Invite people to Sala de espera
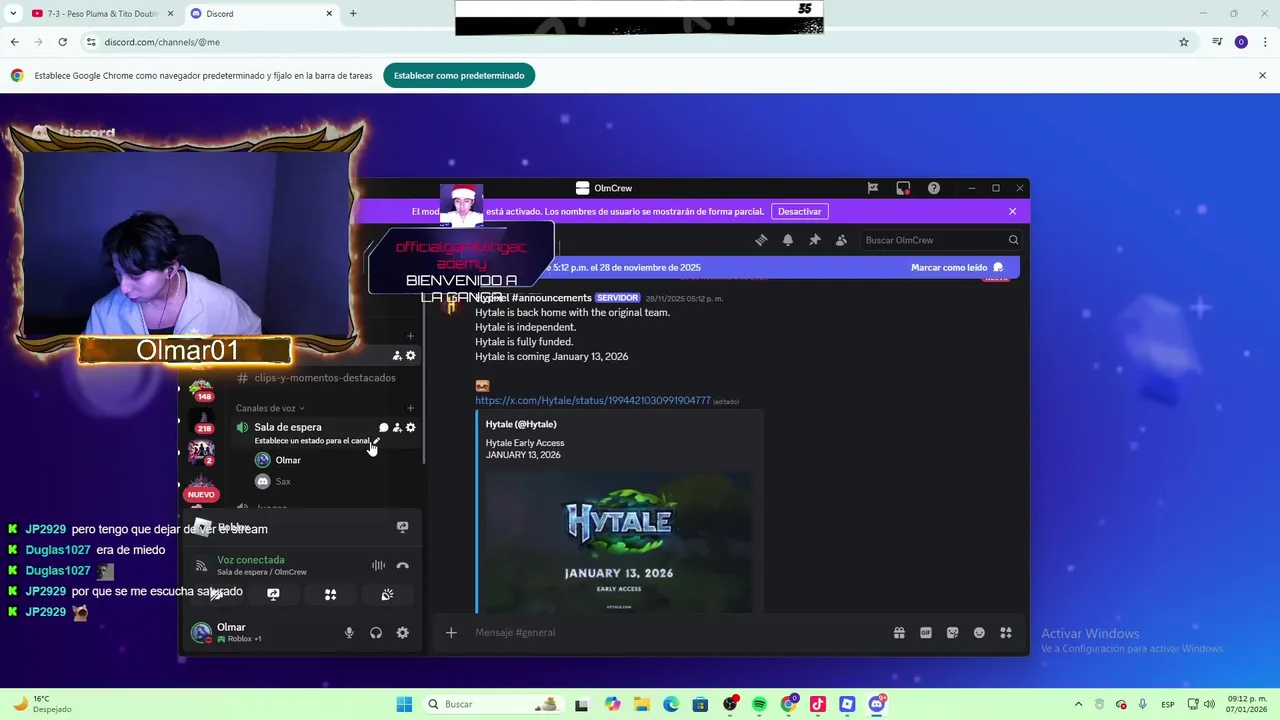Screen dimensions: 1280x720 397,428
